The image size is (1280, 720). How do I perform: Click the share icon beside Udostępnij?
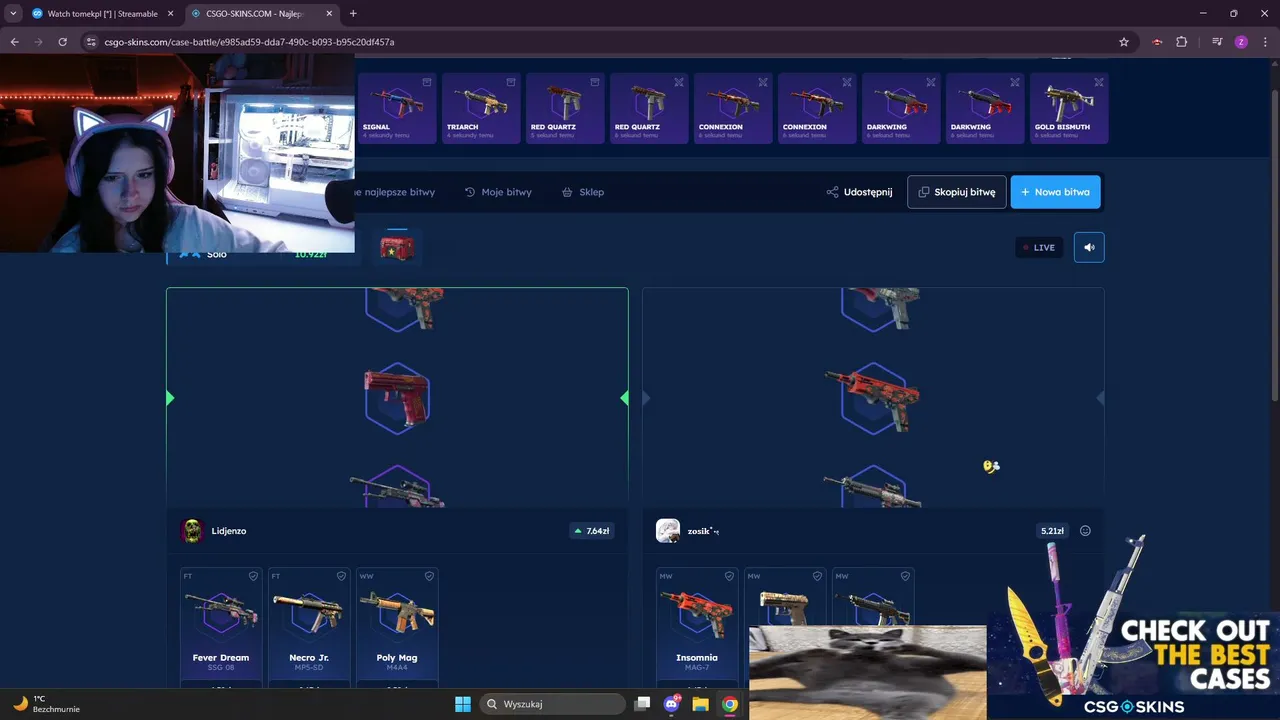[x=832, y=192]
